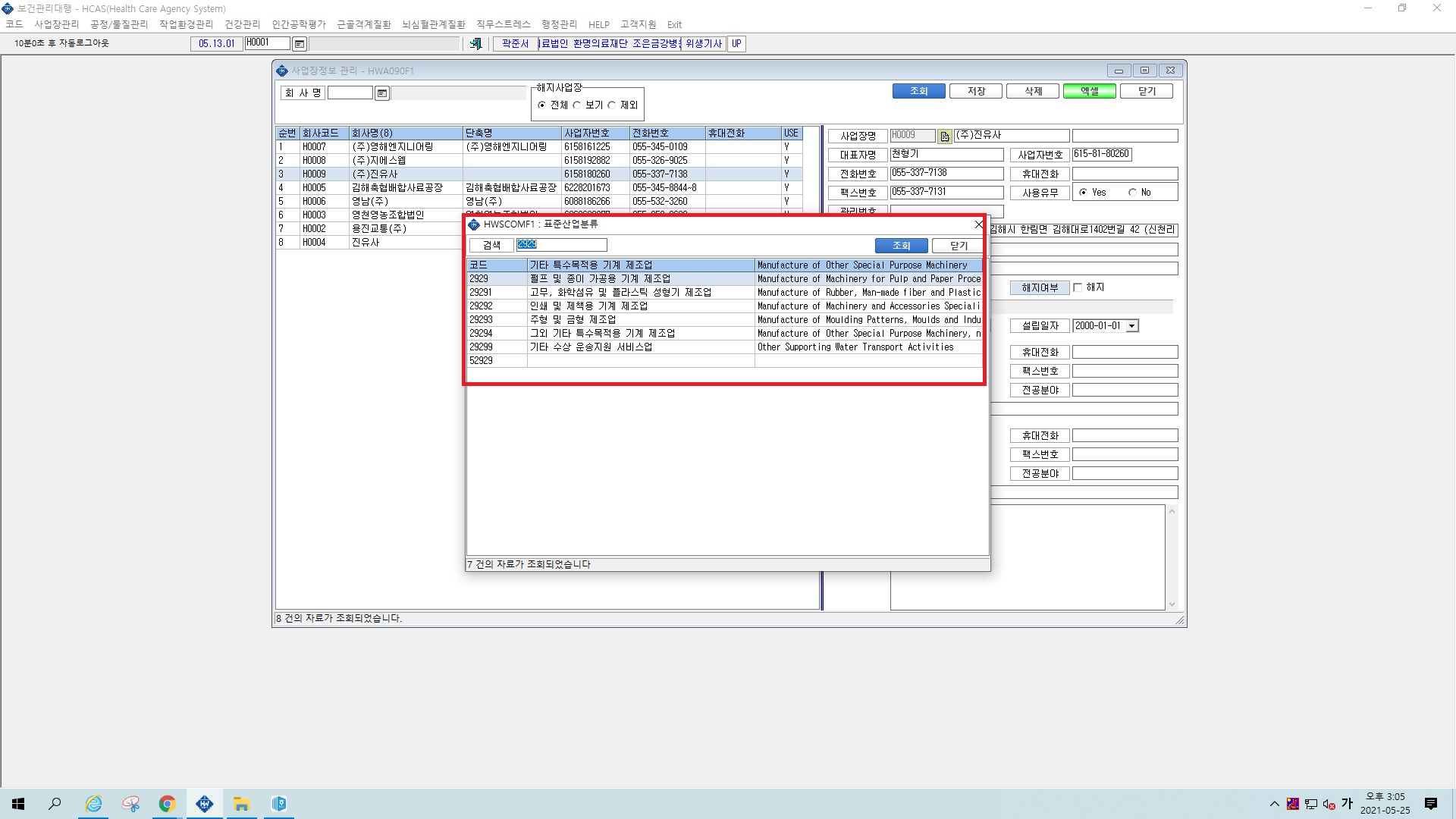Select row 29292 인쇄 및 제책용 기계 제조업
This screenshot has height=819, width=1456.
pyautogui.click(x=724, y=306)
